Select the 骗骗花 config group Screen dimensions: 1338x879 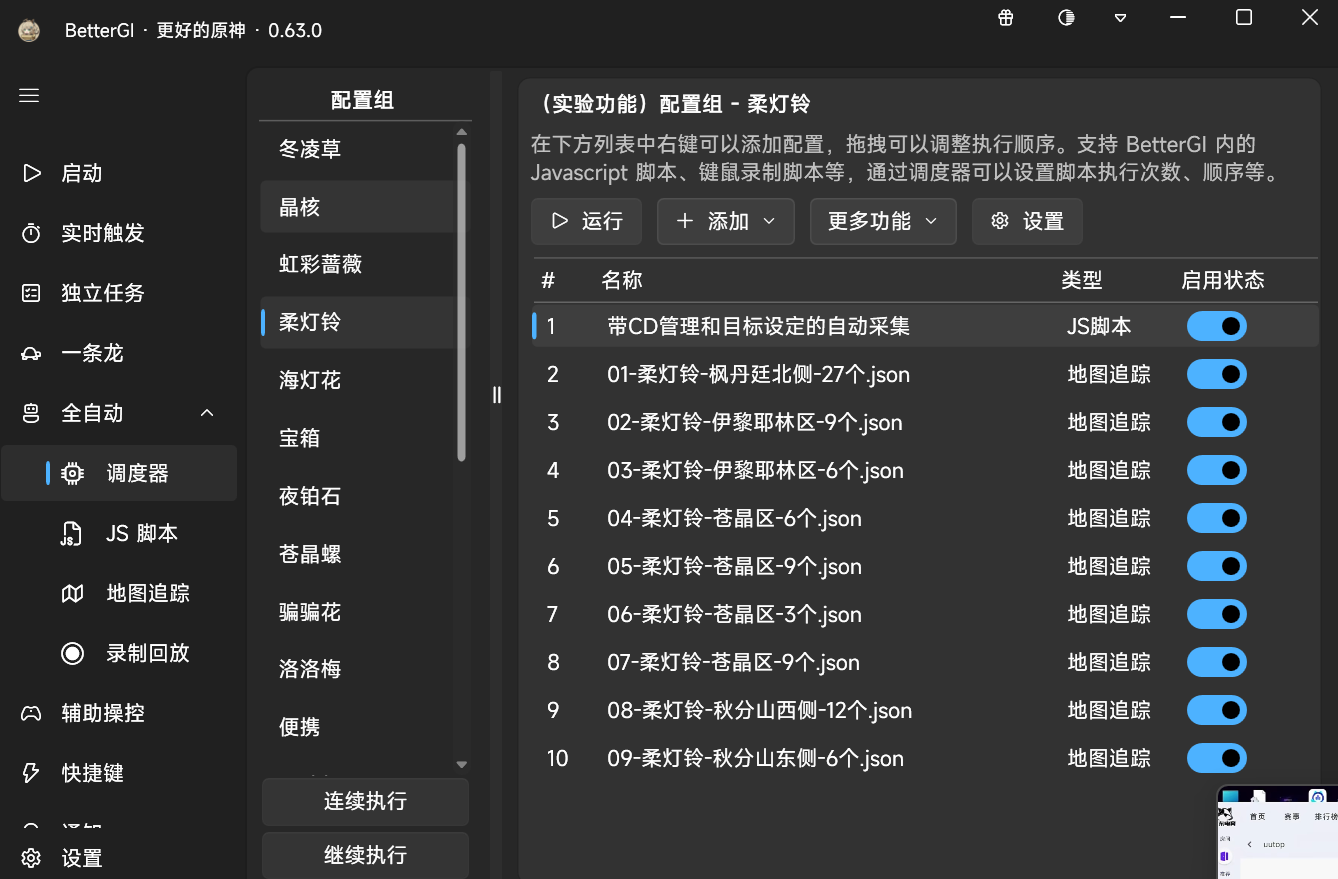tap(357, 612)
